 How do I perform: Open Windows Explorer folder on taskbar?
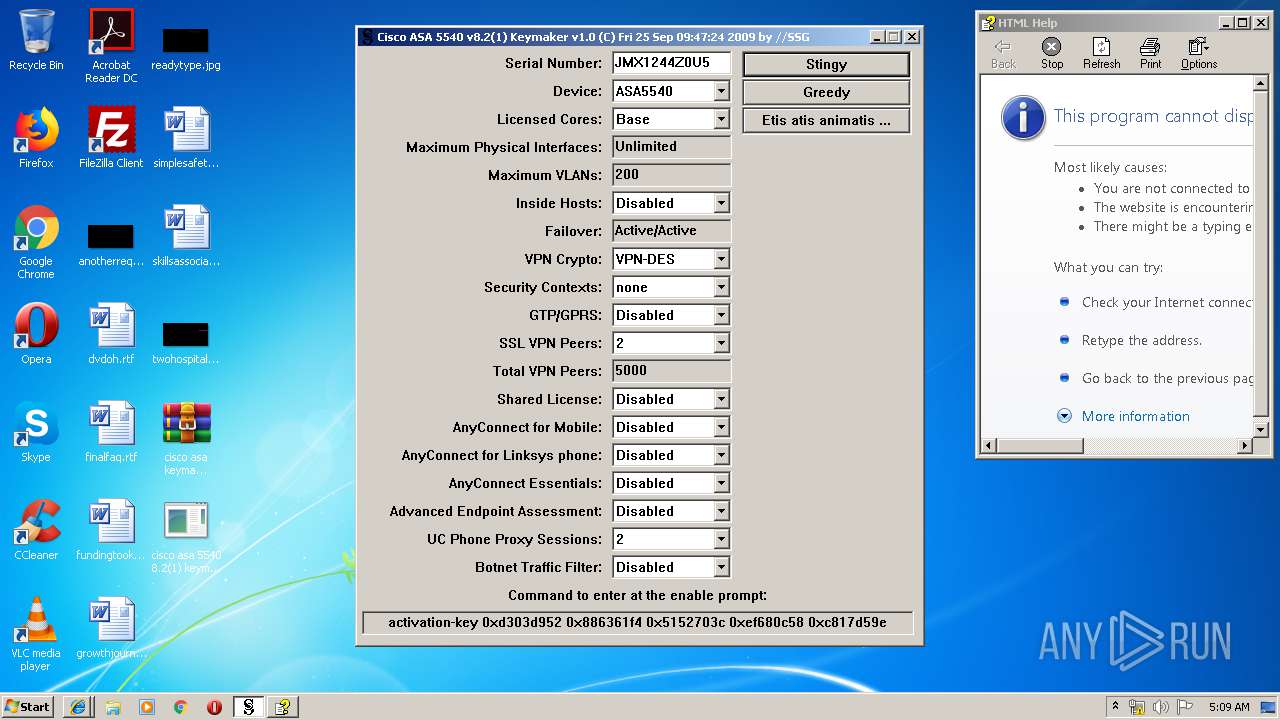[113, 707]
